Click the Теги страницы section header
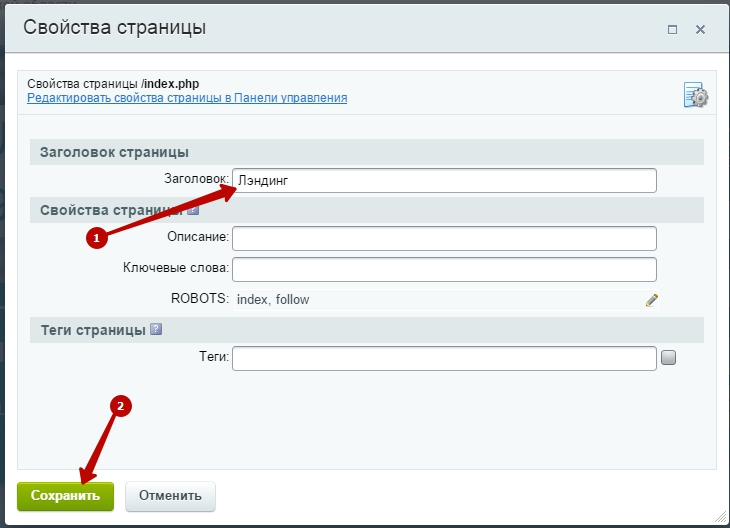Viewport: 730px width, 528px height. (93, 330)
